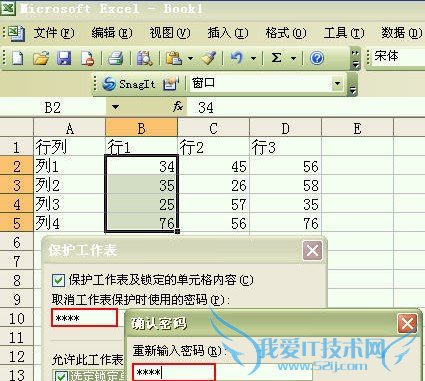This screenshot has width=425, height=381.
Task: Expand the Paste options arrow
Action: (190, 59)
